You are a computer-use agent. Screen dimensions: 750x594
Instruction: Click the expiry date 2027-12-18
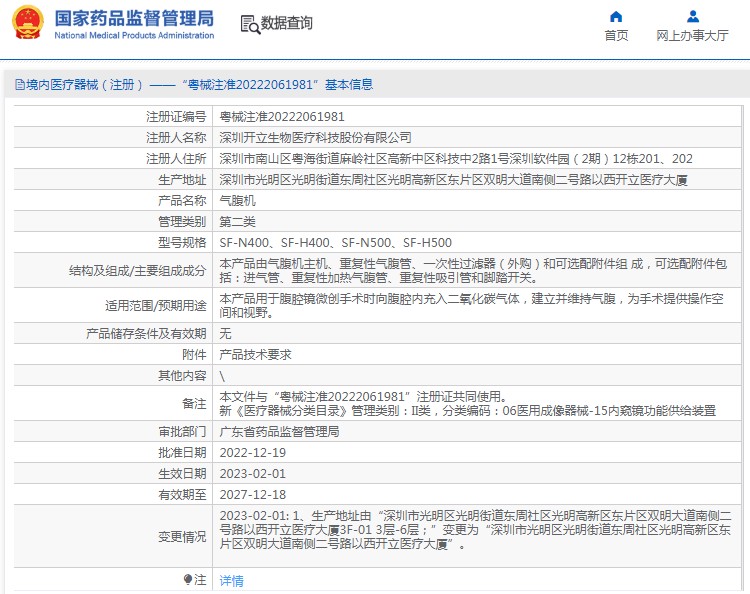[x=252, y=494]
